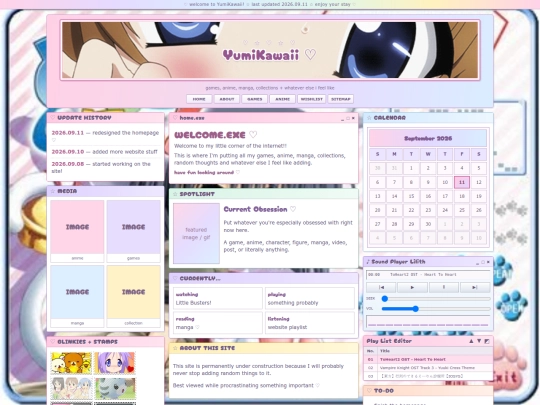Open the blue manga media image
Viewport: 540px width, 405px height.
[77, 292]
